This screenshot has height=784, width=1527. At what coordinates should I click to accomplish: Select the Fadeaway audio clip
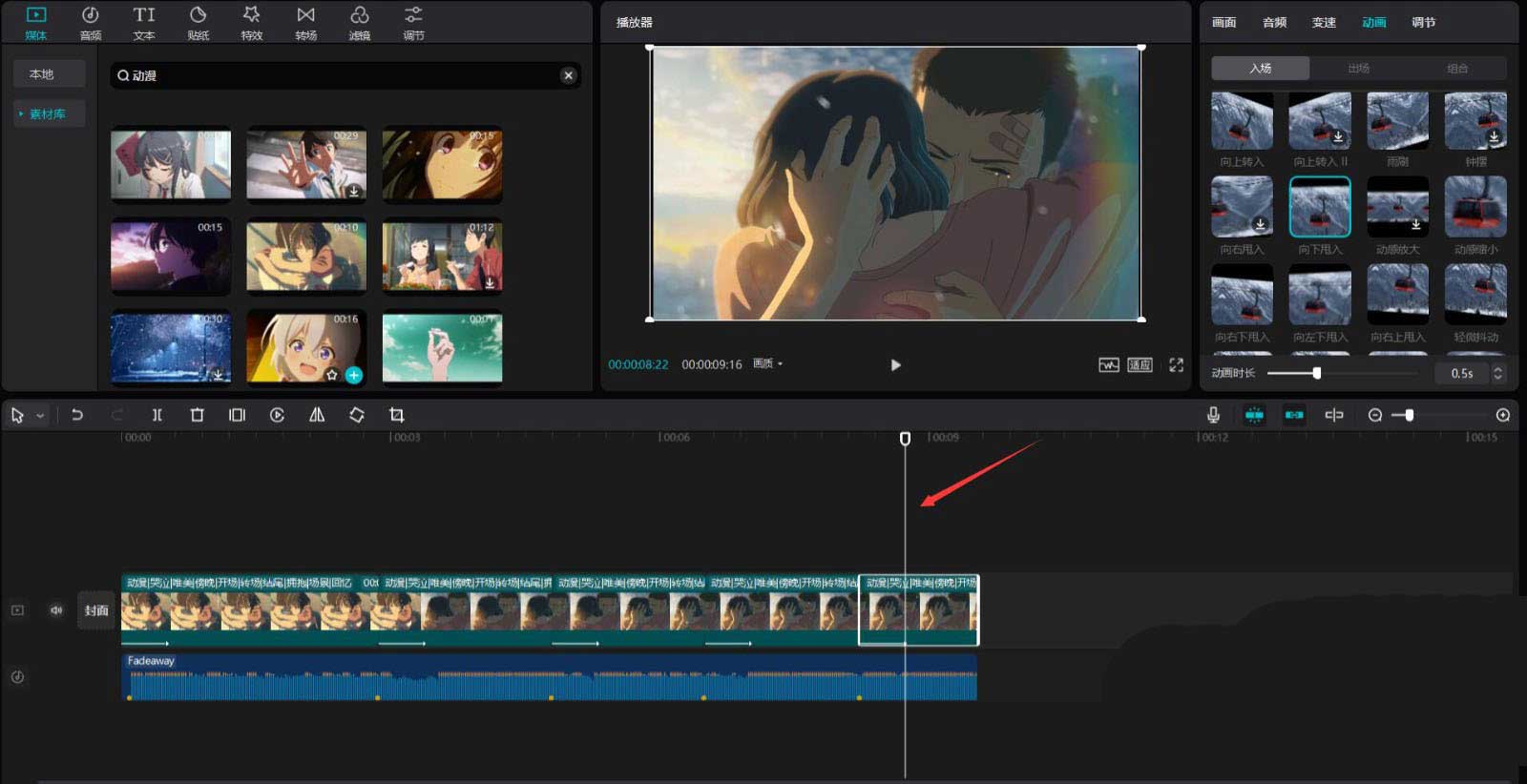550,677
